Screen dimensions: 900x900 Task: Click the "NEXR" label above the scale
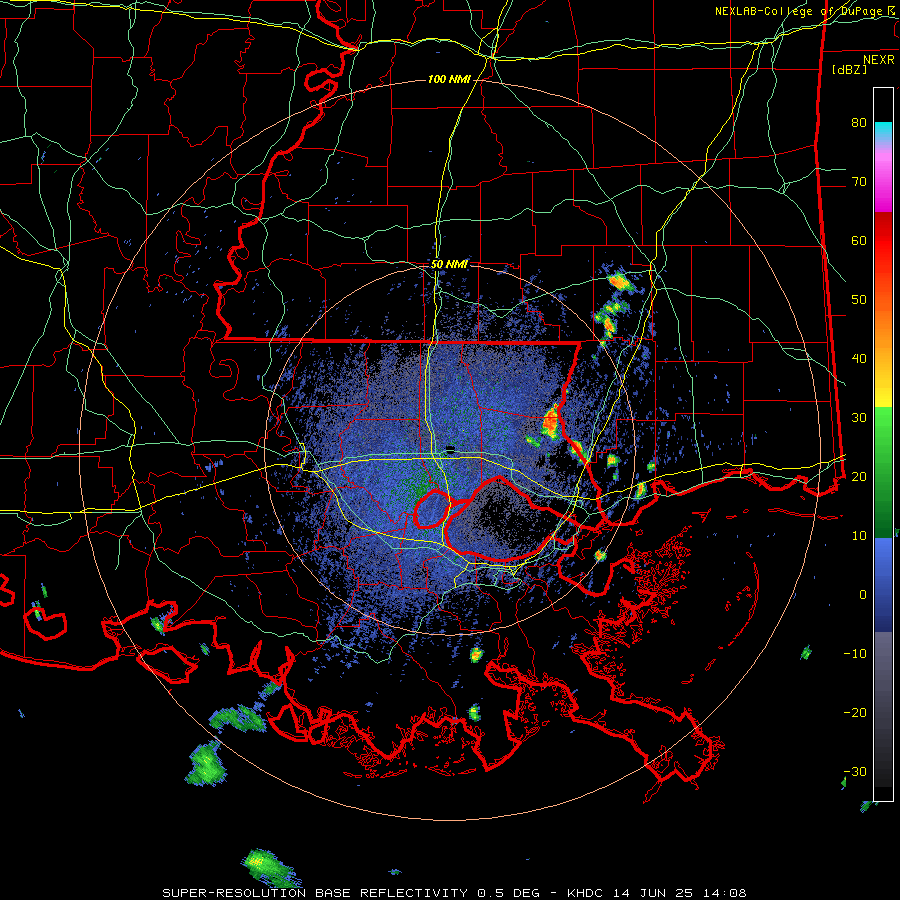coord(879,60)
